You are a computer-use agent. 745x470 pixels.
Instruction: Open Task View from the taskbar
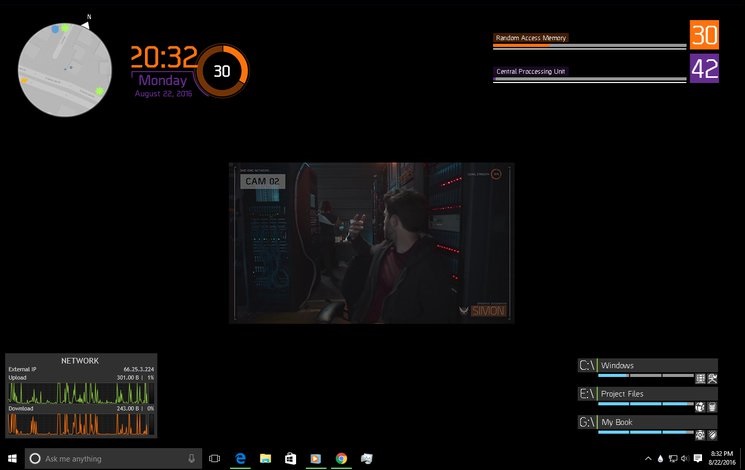[x=214, y=459]
